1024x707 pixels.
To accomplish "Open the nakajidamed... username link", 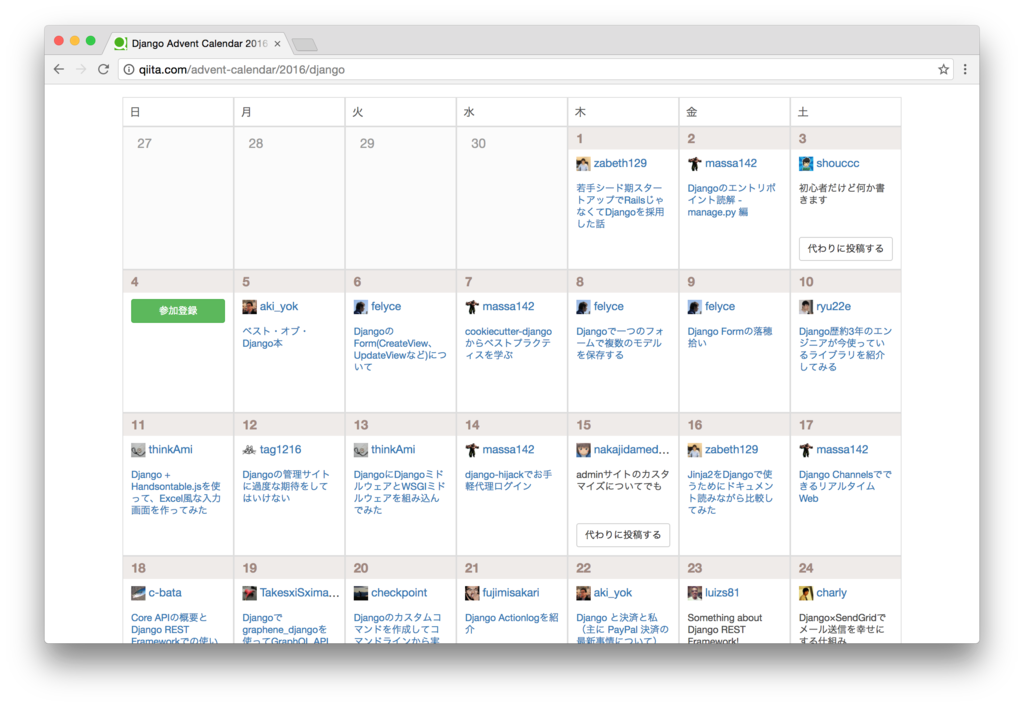I will click(631, 450).
